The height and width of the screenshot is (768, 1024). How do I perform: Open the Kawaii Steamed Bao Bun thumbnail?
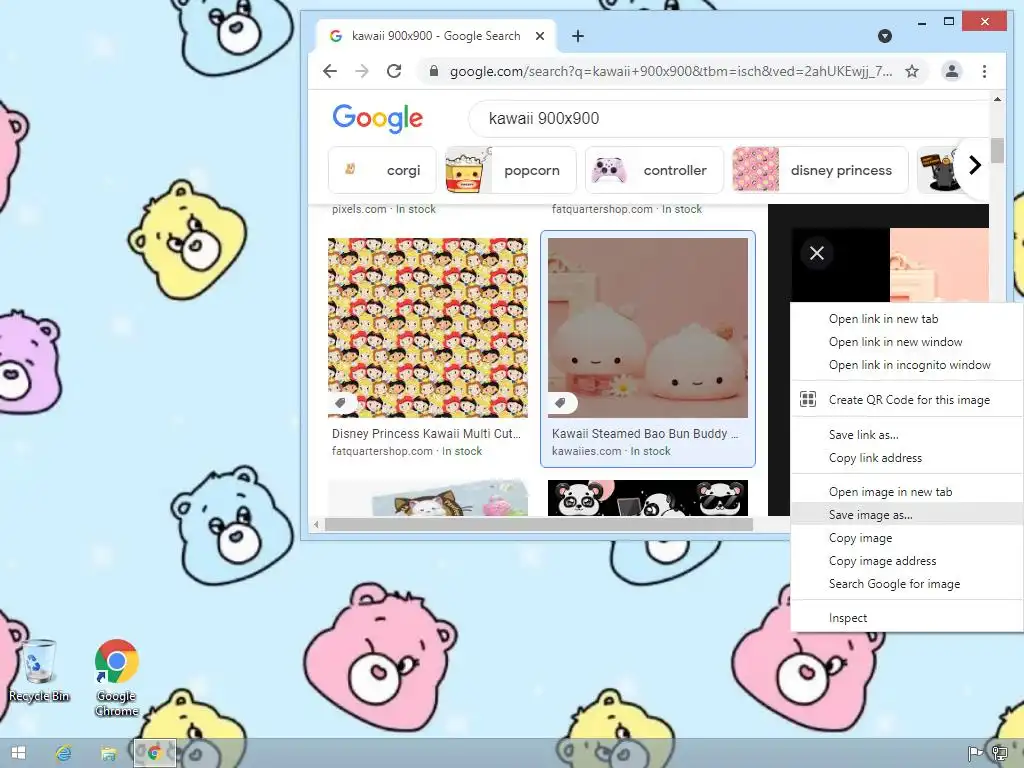[648, 327]
